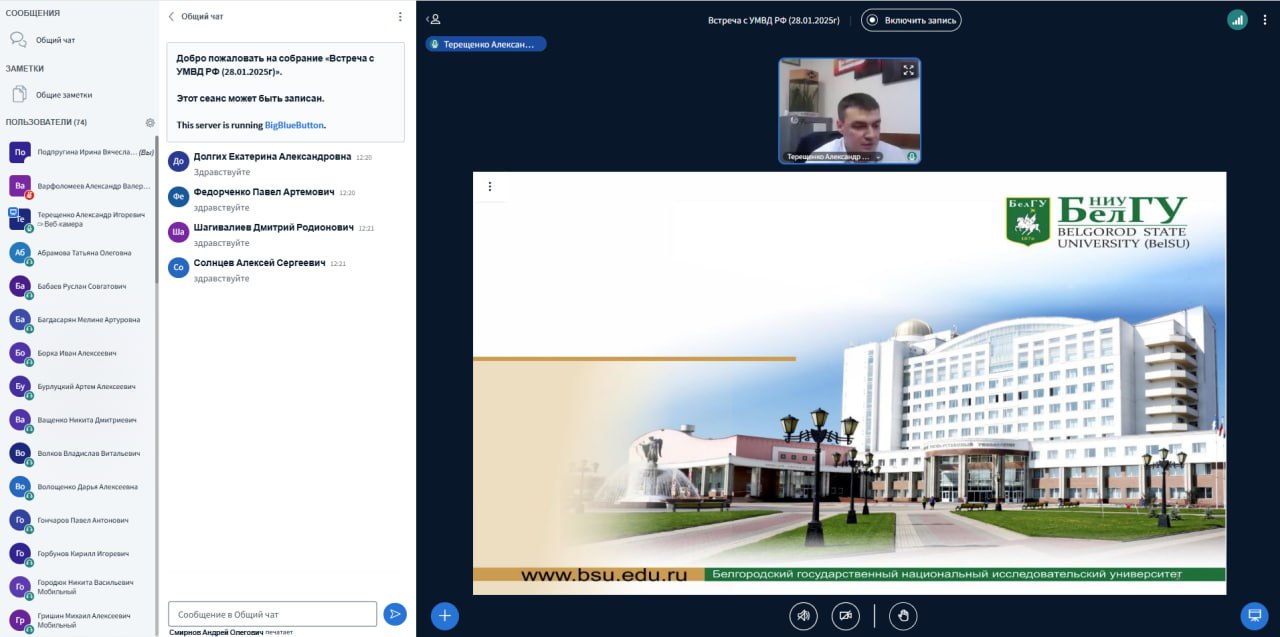
Task: Toggle webcam sharing button
Action: point(846,616)
